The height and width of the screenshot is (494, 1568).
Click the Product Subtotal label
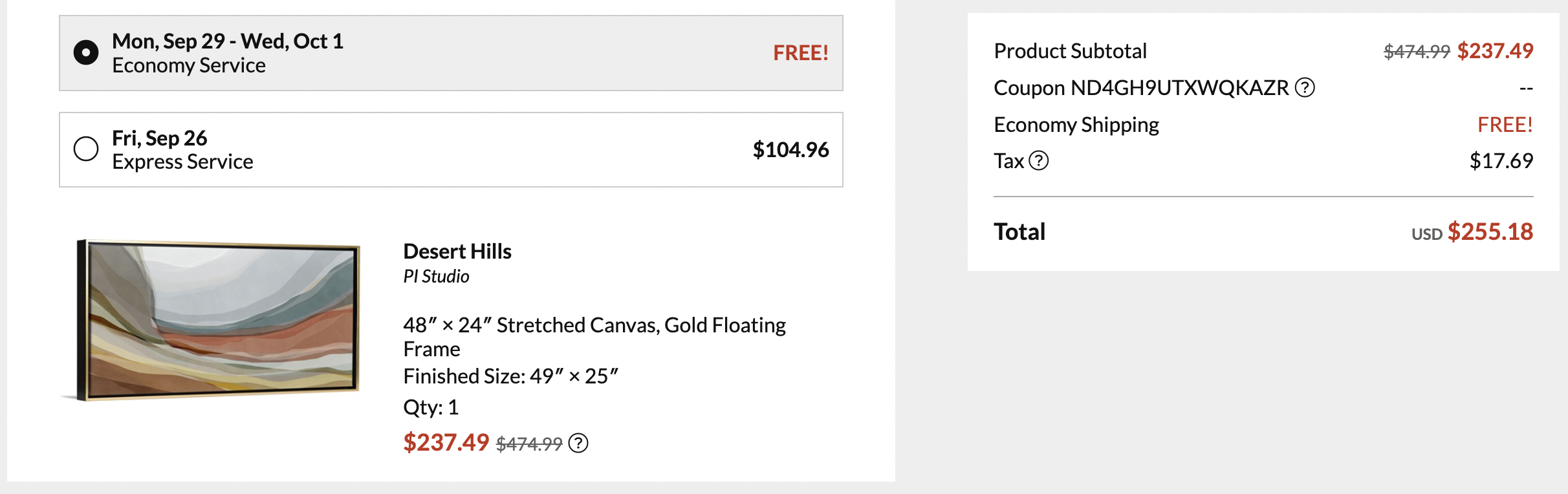(1070, 51)
